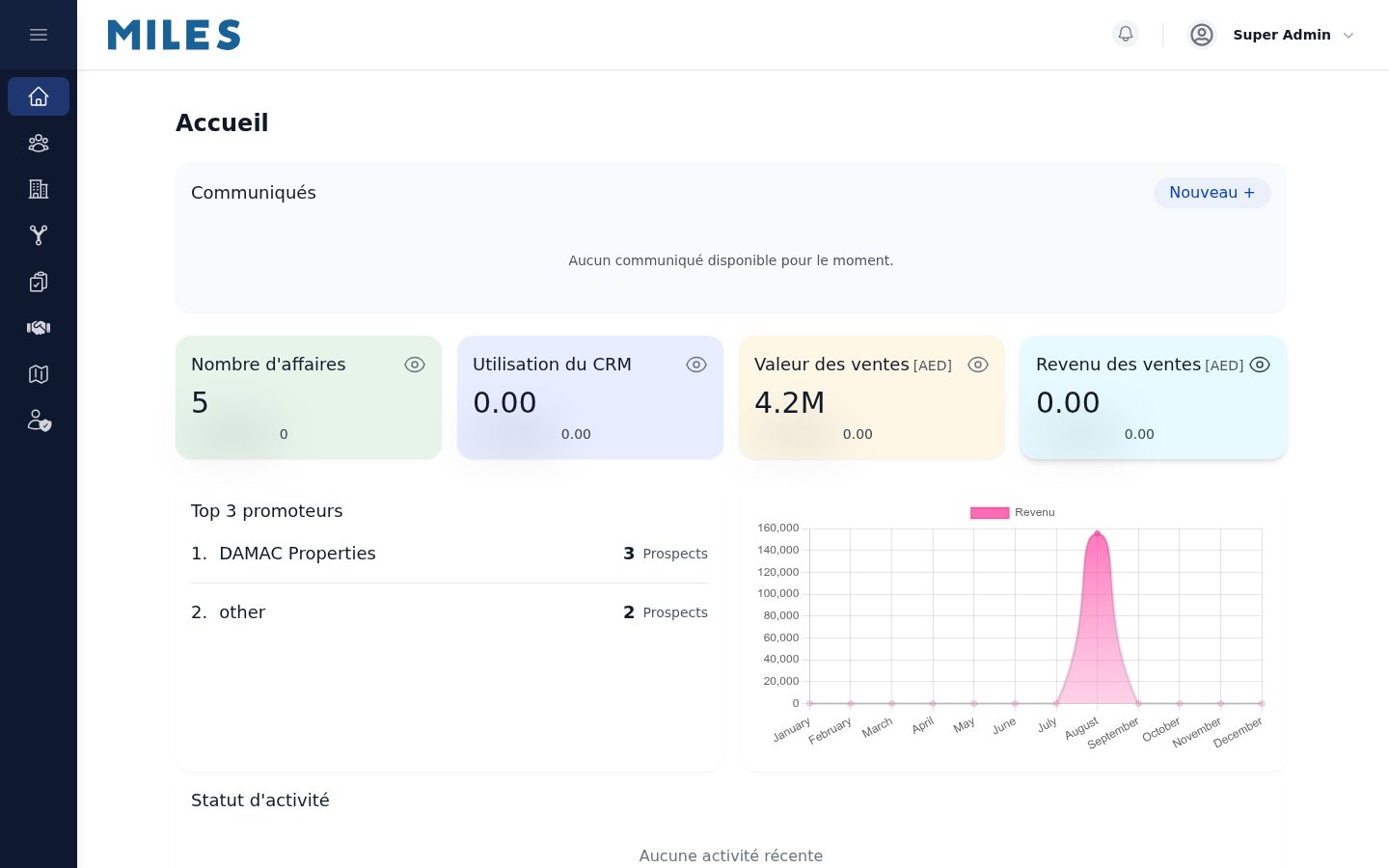Open the people group icon in sidebar
Image resolution: width=1389 pixels, height=868 pixels.
point(39,143)
